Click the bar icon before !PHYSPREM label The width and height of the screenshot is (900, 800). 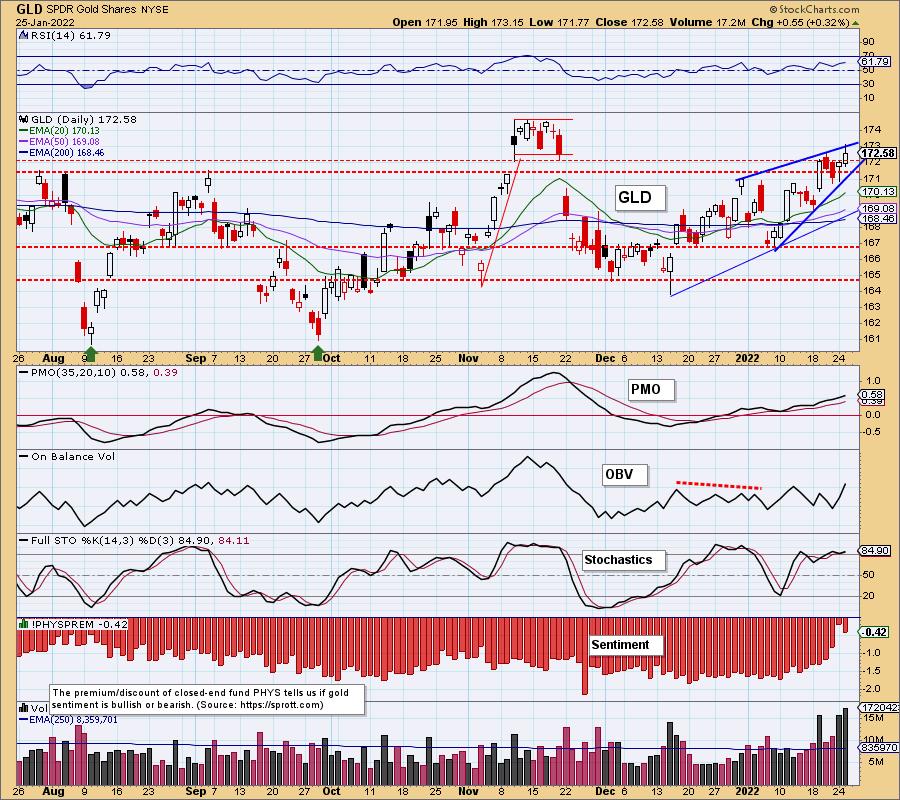(x=24, y=624)
